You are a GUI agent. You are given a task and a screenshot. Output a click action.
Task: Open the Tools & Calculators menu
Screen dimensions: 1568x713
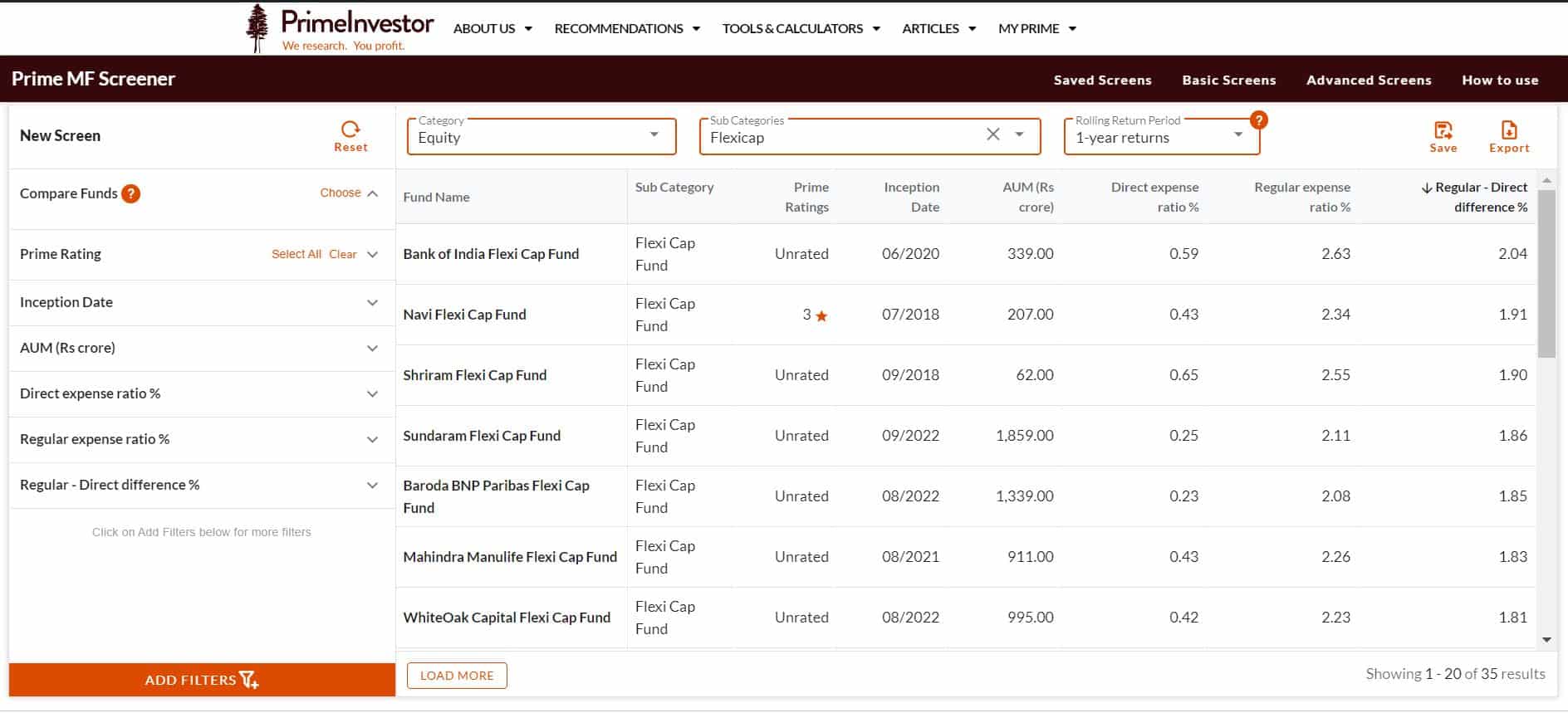(x=801, y=28)
